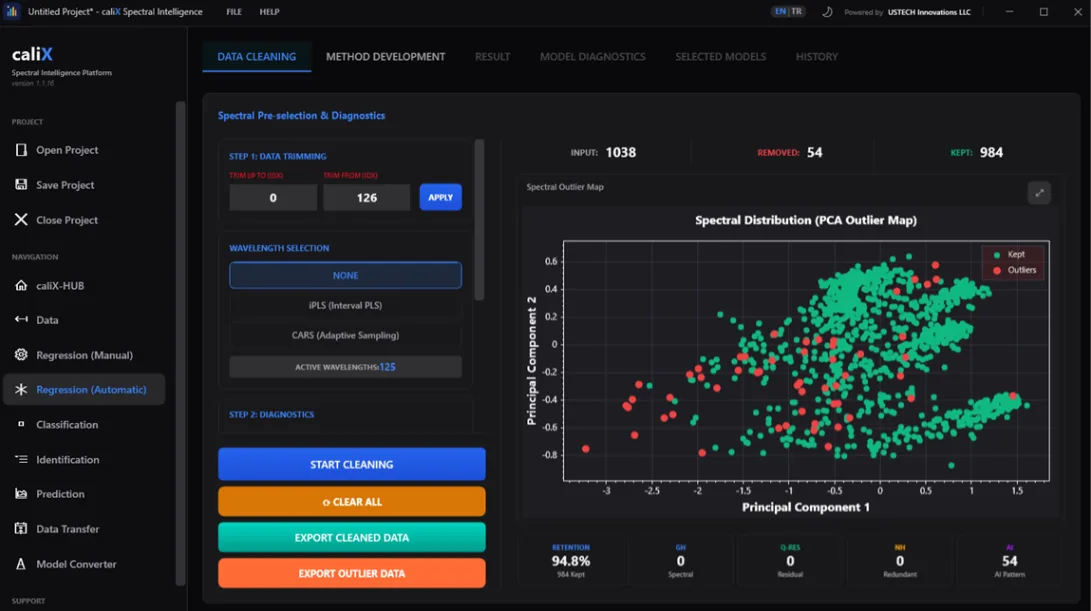Screen dimensions: 1091x611
Task: Click the Close Project X icon
Action: (21, 219)
